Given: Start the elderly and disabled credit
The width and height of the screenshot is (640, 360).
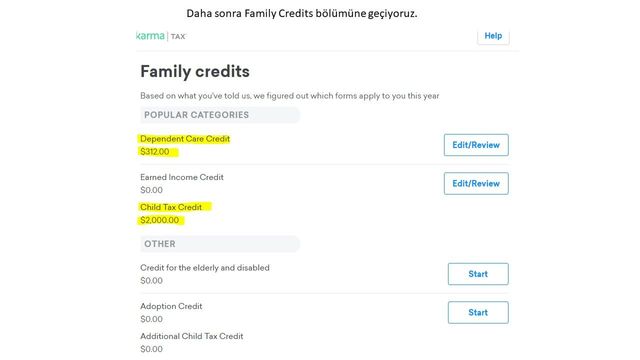Looking at the screenshot, I should [x=478, y=274].
